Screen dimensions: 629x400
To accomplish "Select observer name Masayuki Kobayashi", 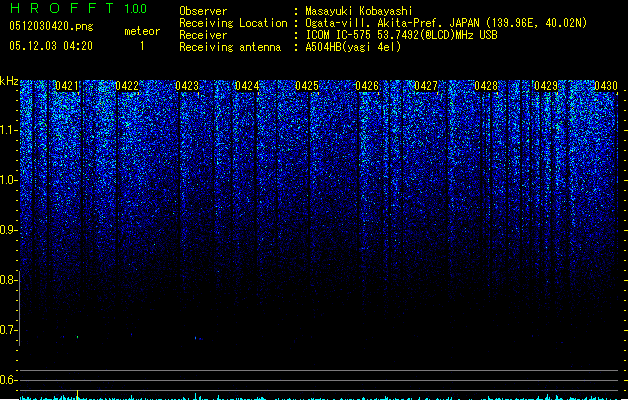I will [x=359, y=11].
